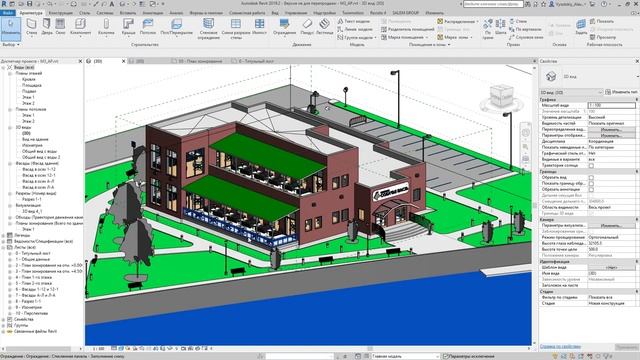This screenshot has width=640, height=360.
Task: Toggle the Sun path (Траектория солнца) checkbox
Action: point(591,166)
